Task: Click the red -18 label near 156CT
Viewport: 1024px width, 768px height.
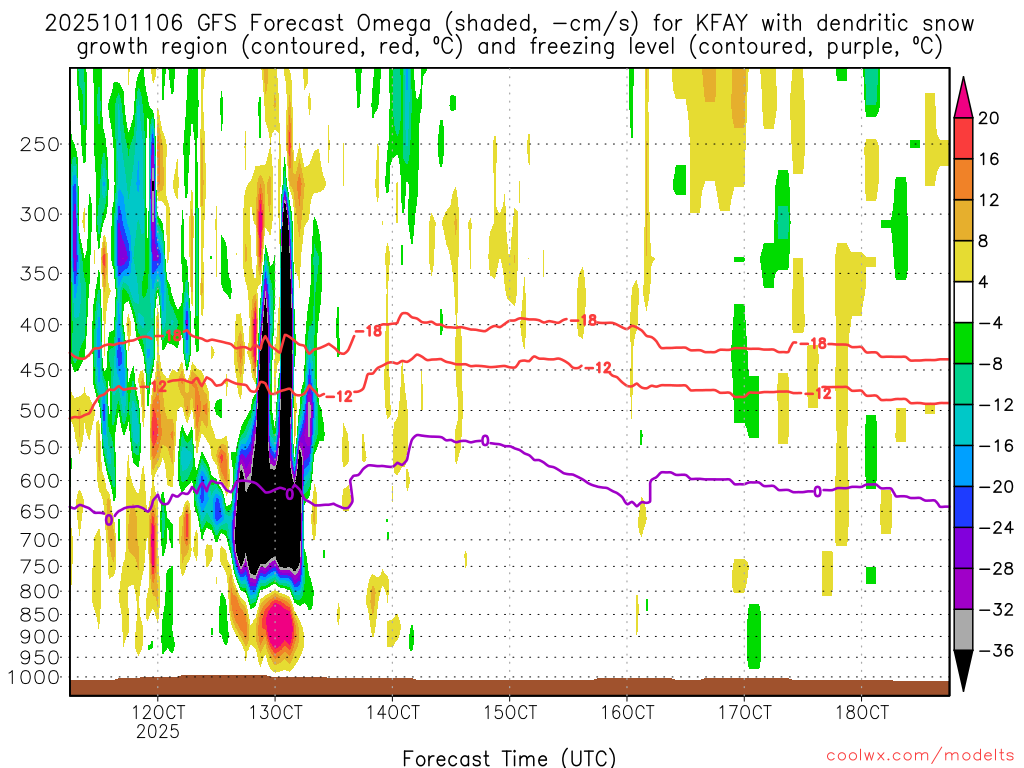Action: (x=583, y=320)
